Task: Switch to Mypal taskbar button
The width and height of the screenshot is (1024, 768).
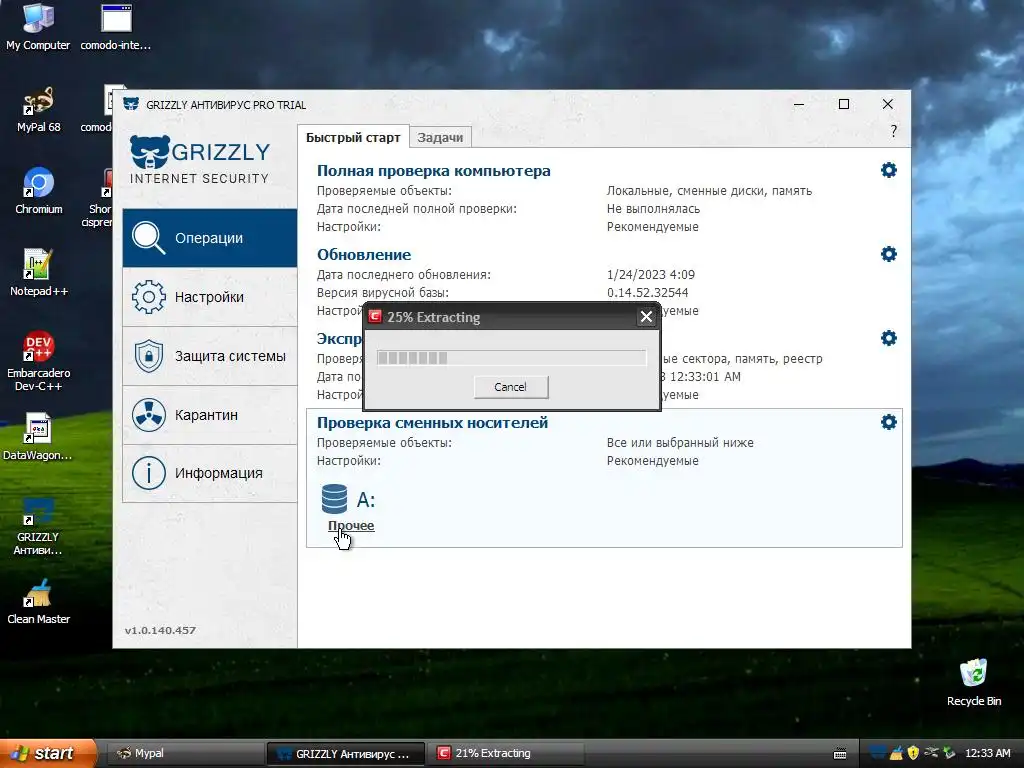Action: 184,754
